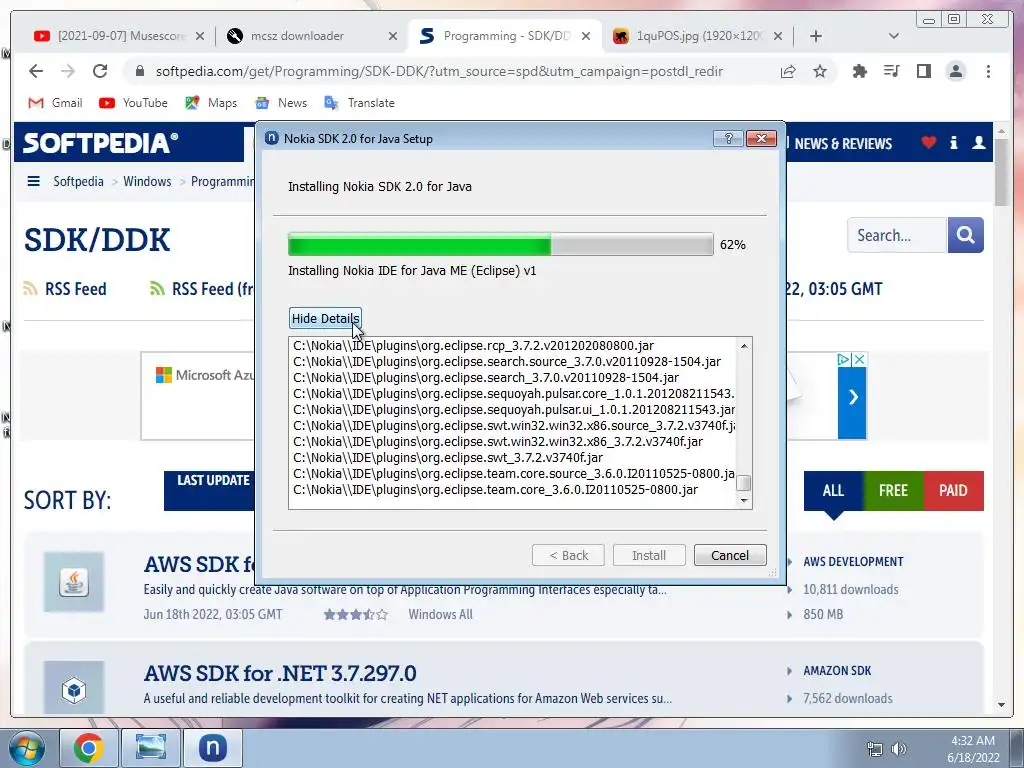Open Chrome profile avatar

pos(955,71)
